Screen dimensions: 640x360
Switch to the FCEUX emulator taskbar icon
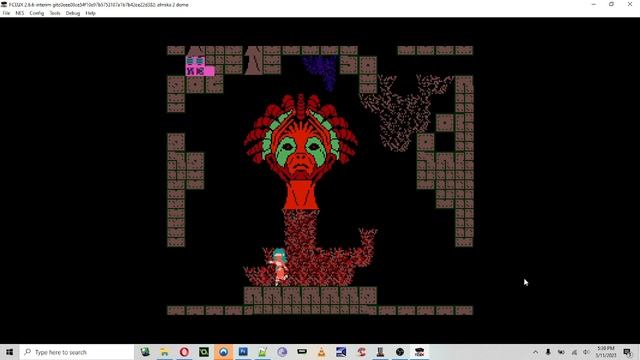[420, 352]
